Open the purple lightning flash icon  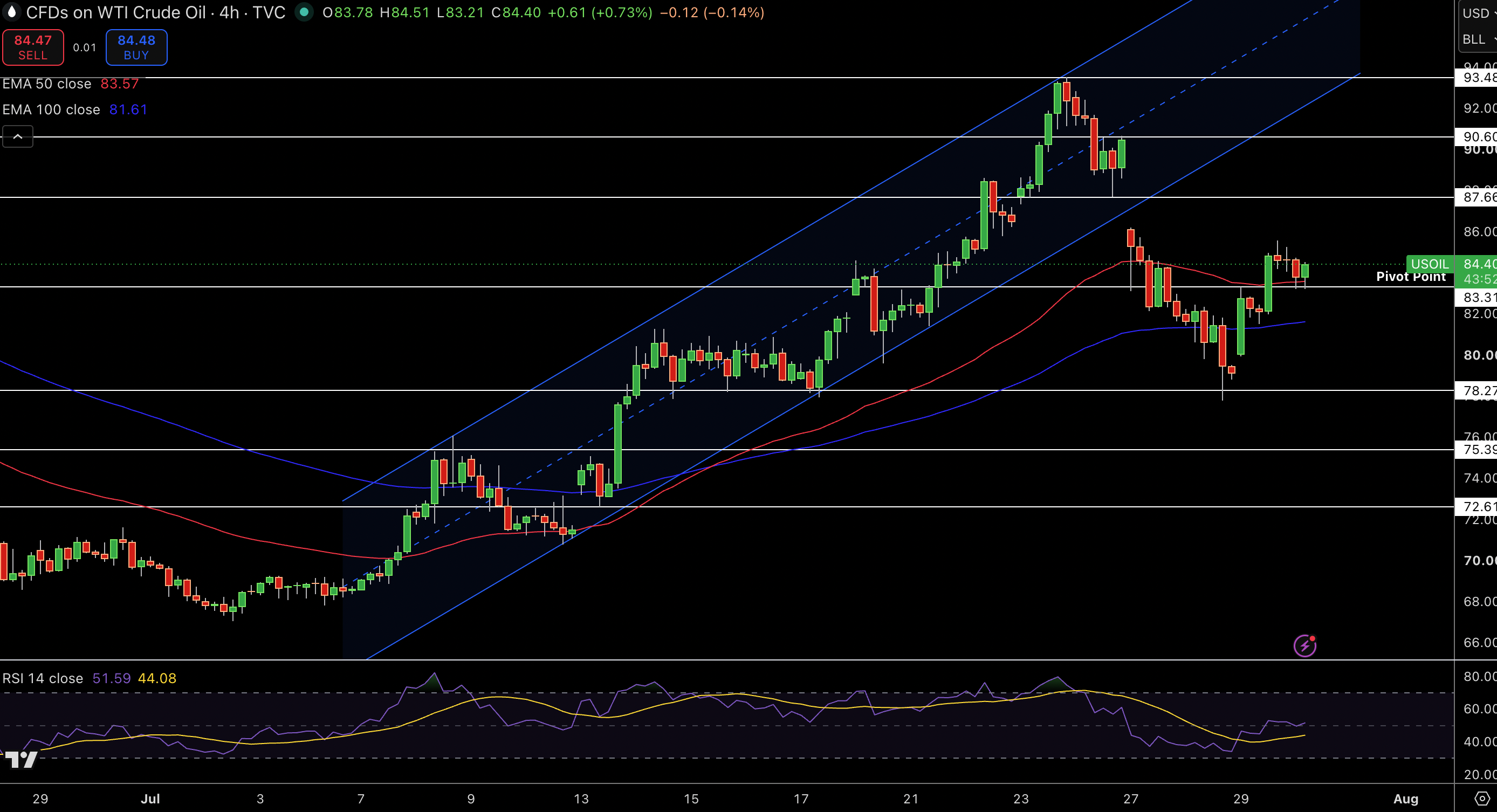(1304, 645)
